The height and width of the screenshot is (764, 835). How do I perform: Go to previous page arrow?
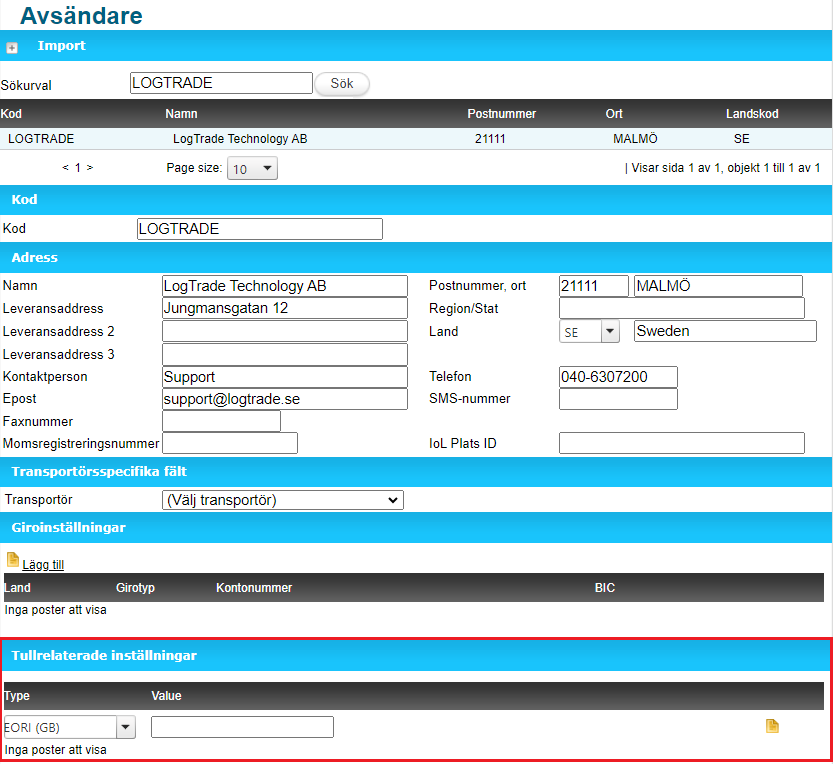click(65, 168)
